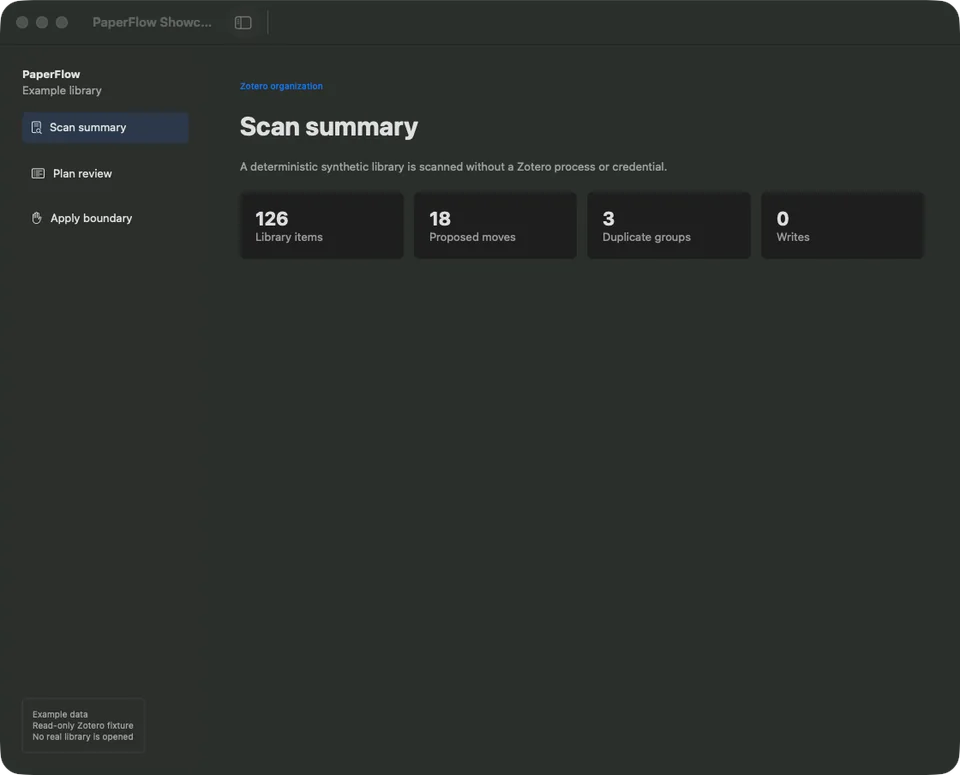Screen dimensions: 960x775
Task: Click the deterministic synthetic library description text
Action: 453,167
